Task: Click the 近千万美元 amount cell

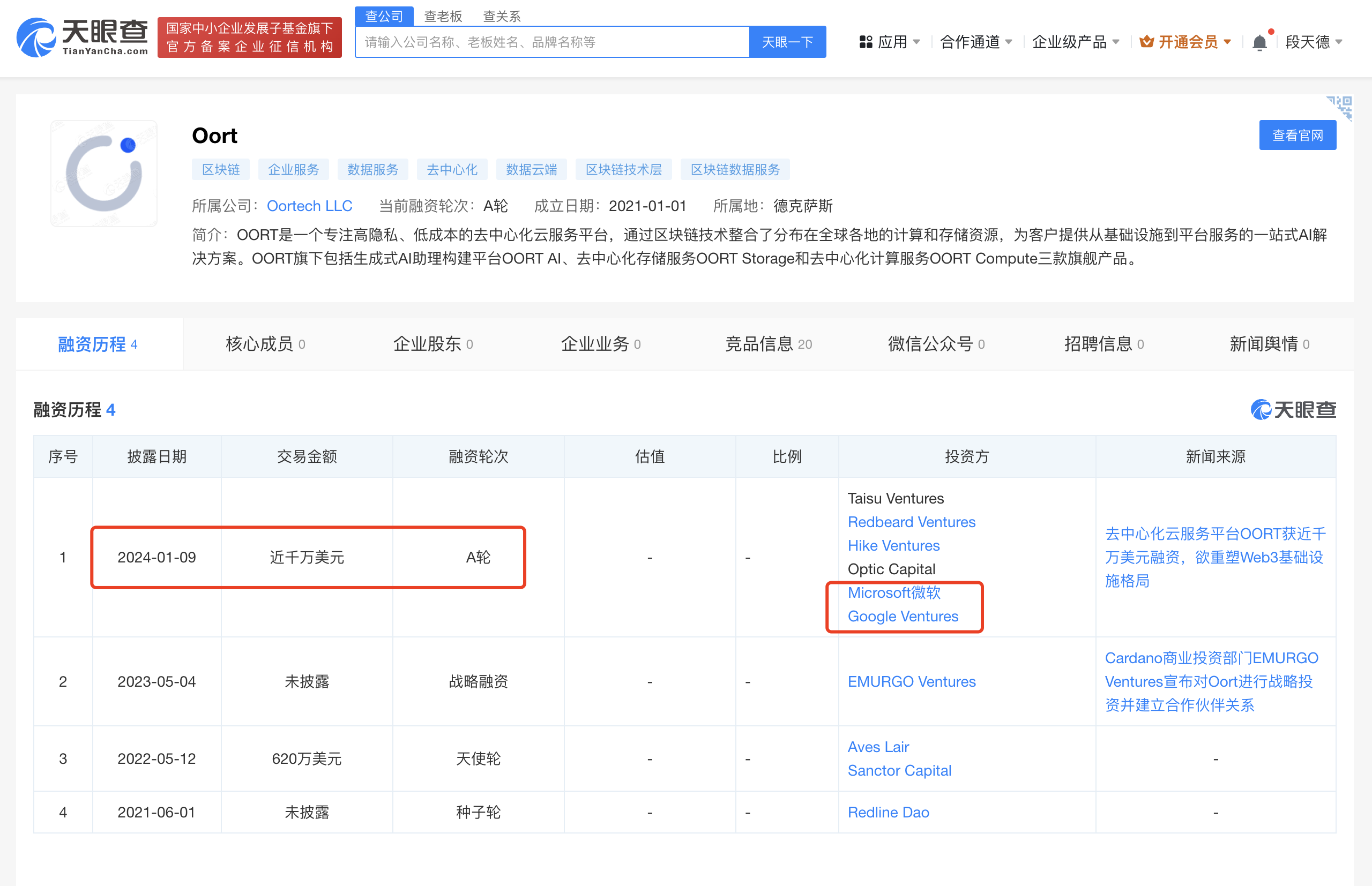Action: (x=307, y=558)
